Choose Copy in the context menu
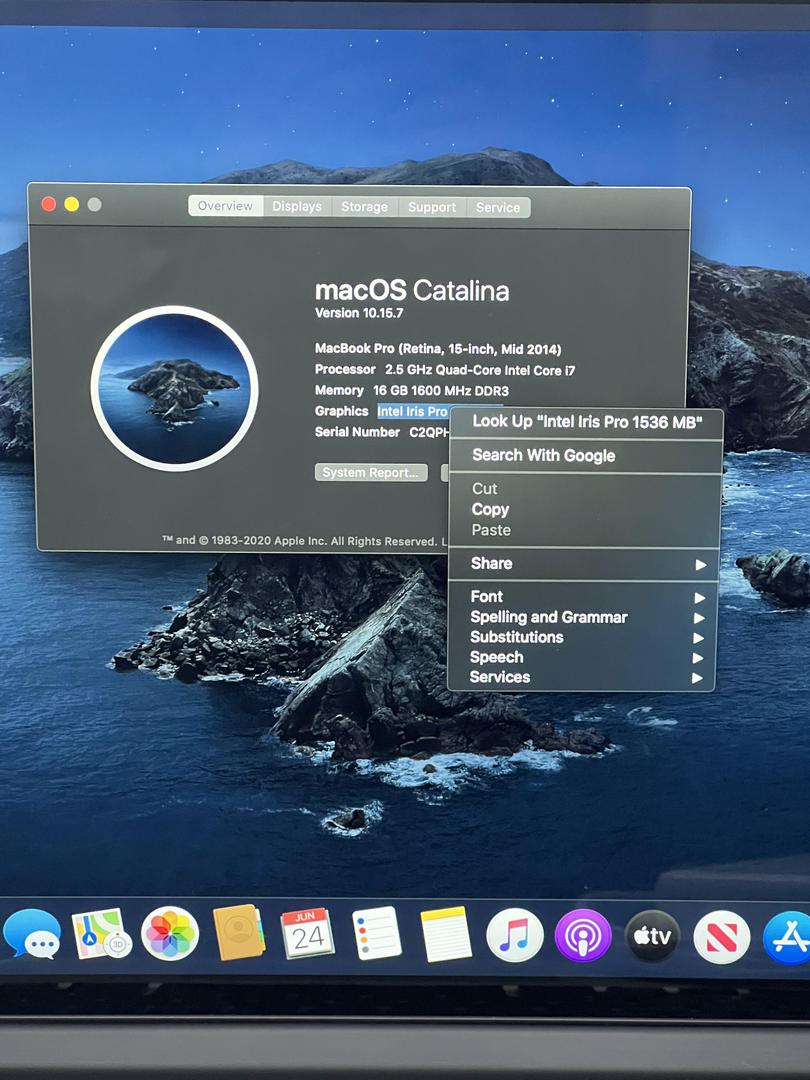 (x=584, y=510)
